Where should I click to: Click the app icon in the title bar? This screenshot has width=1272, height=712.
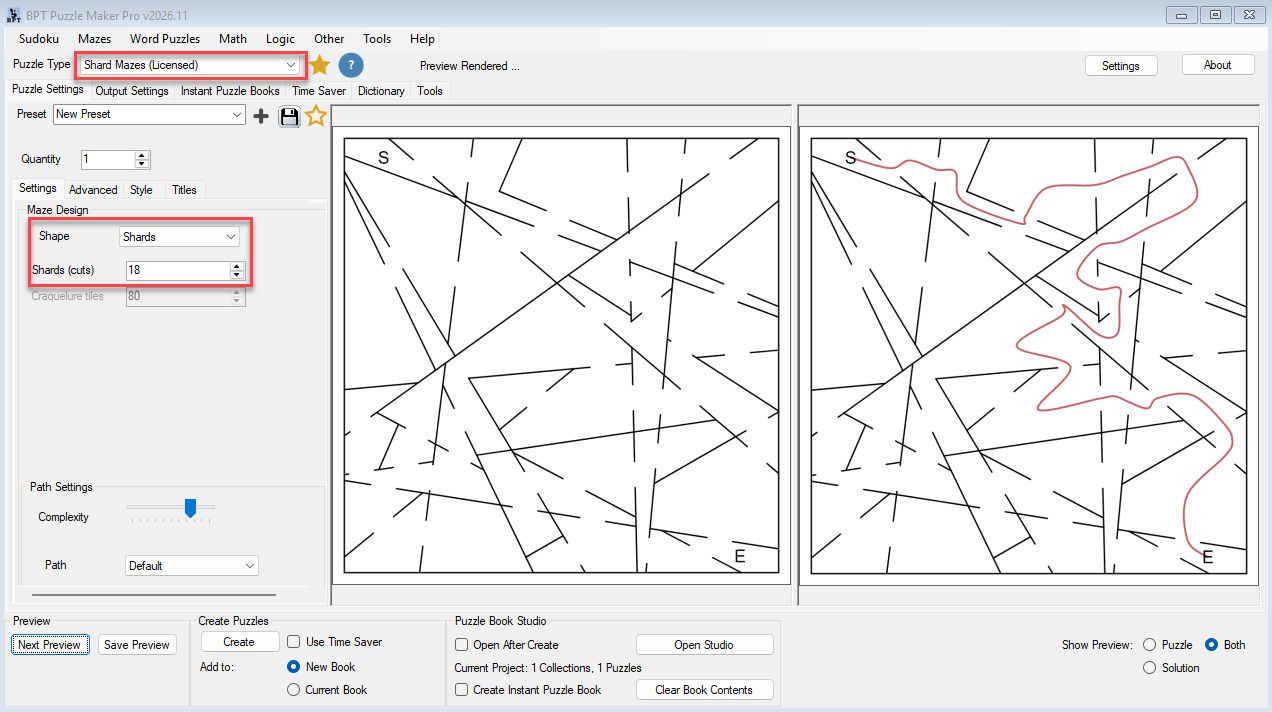pyautogui.click(x=13, y=15)
